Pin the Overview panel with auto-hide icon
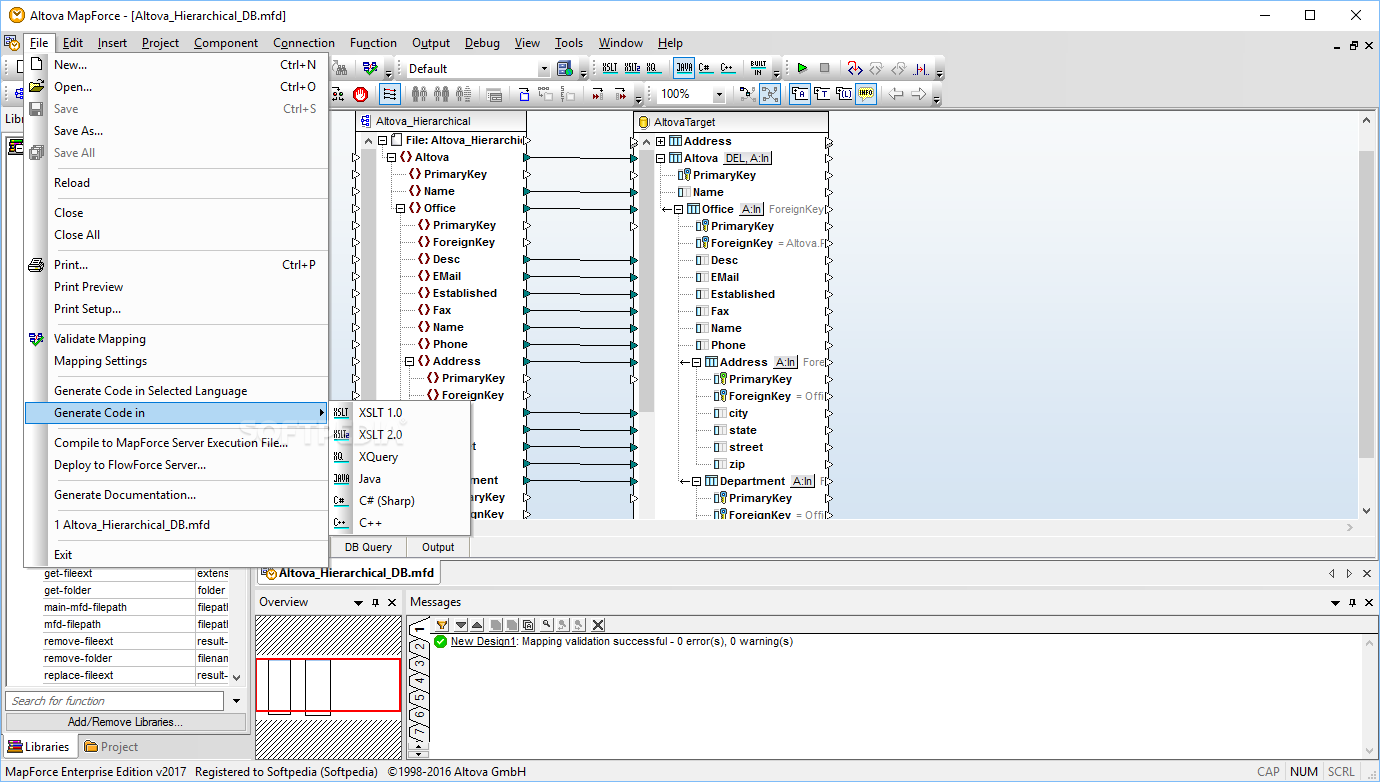The height and width of the screenshot is (782, 1380). 376,603
